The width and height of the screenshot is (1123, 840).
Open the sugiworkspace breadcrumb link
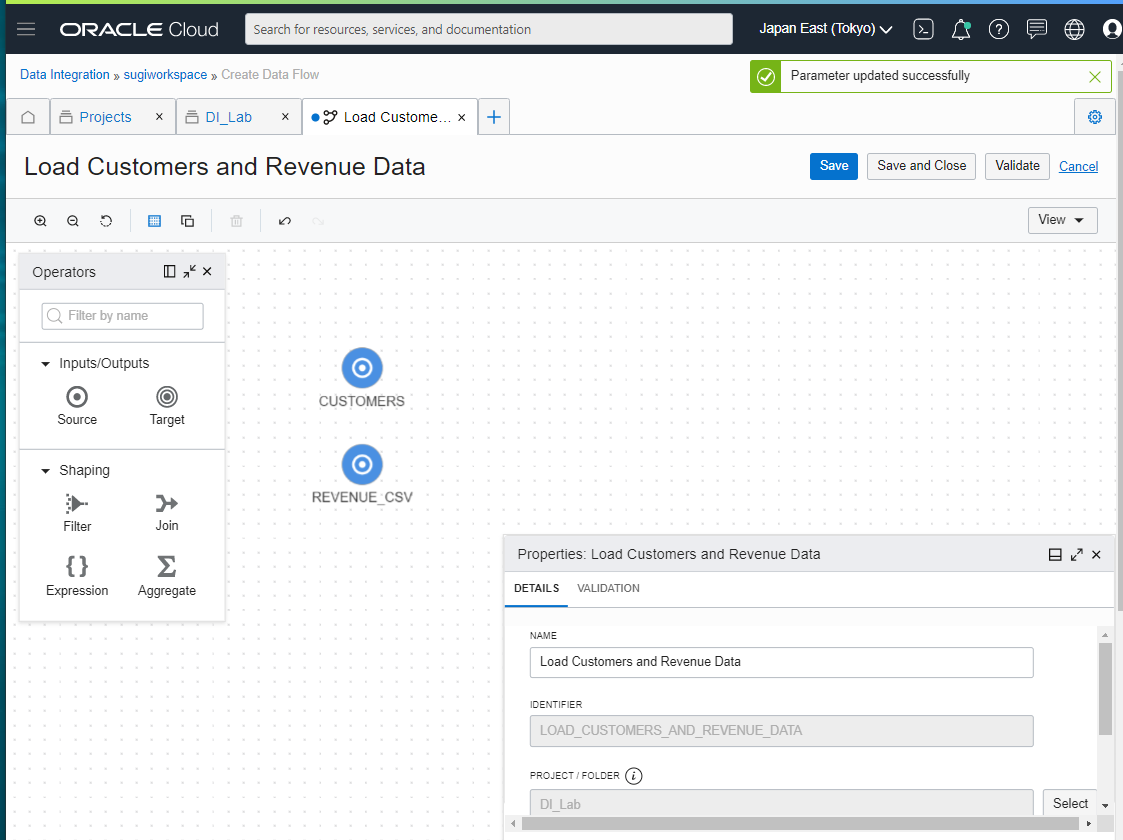[x=165, y=75]
